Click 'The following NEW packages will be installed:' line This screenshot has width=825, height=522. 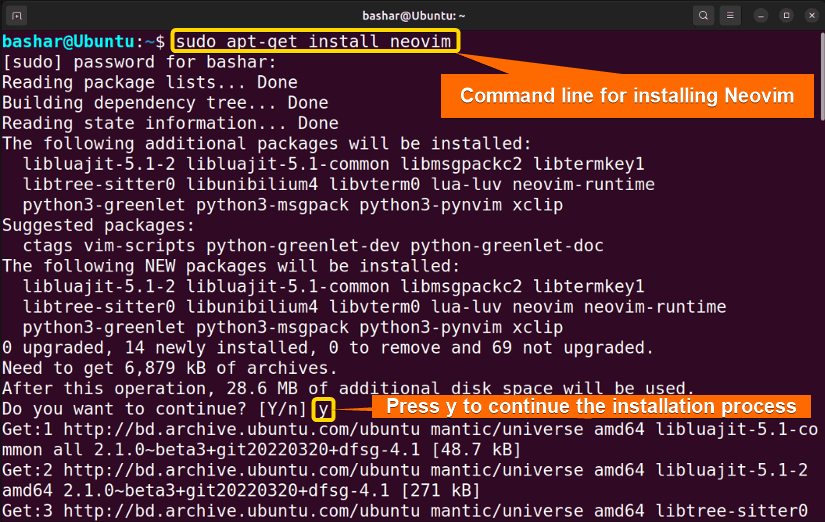231,266
